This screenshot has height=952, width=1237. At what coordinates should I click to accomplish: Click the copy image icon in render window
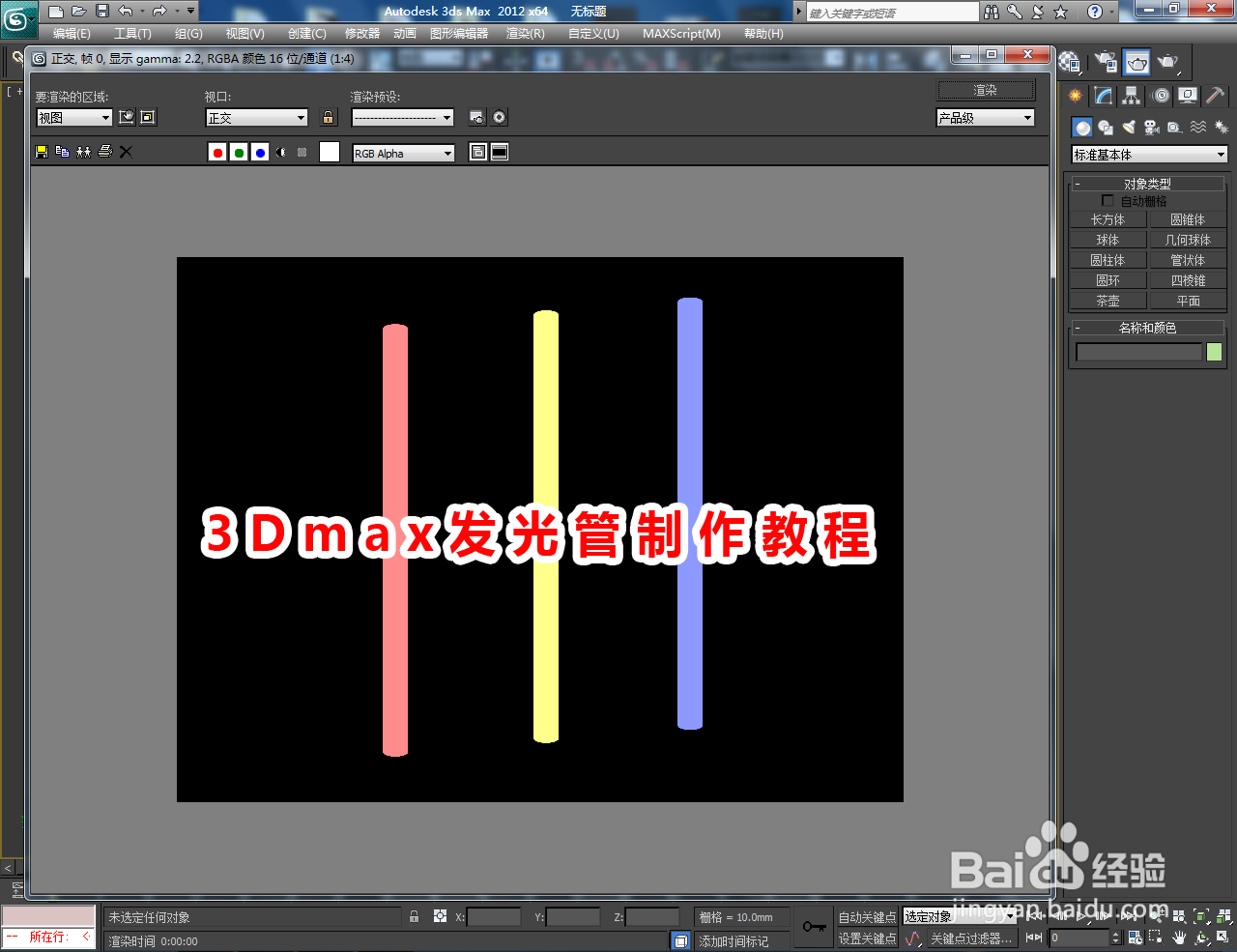click(62, 152)
